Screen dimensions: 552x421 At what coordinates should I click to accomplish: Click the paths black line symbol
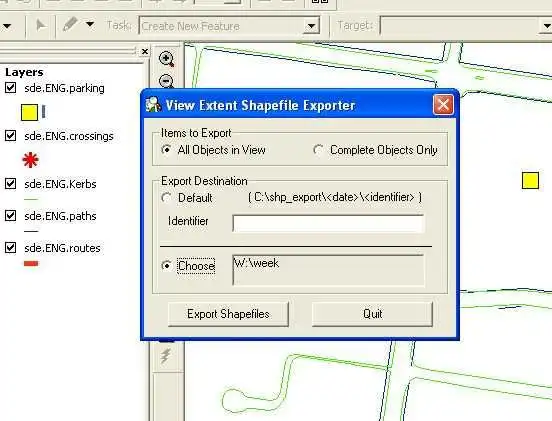click(x=31, y=231)
